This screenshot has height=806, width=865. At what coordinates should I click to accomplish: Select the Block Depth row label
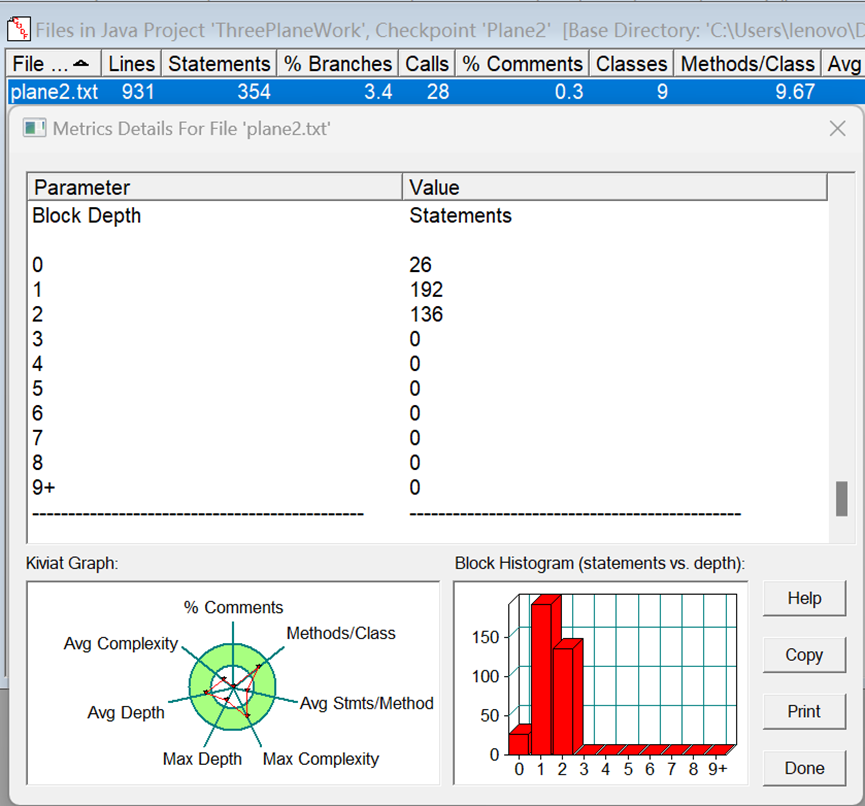(87, 216)
